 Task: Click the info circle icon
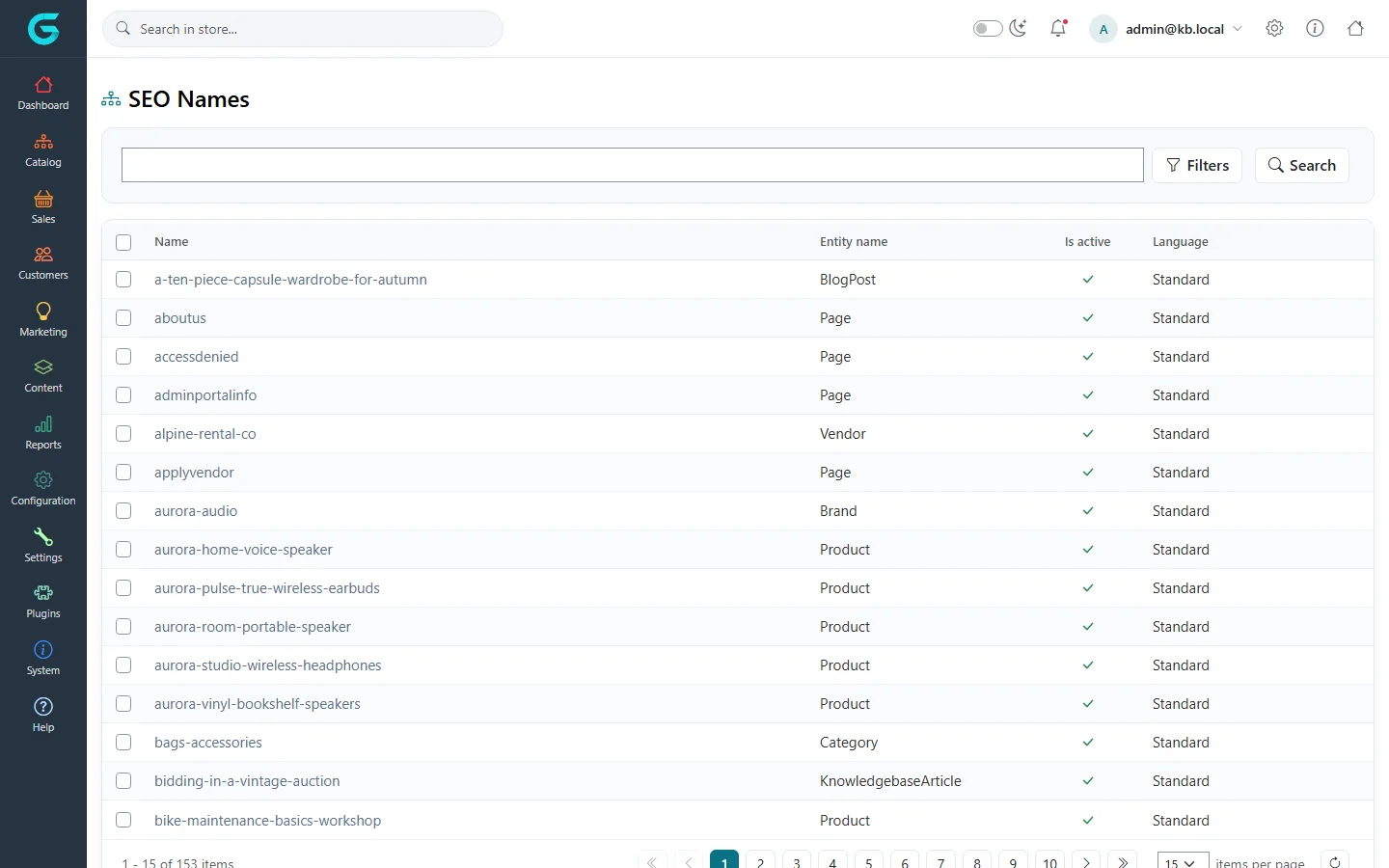coord(1315,28)
